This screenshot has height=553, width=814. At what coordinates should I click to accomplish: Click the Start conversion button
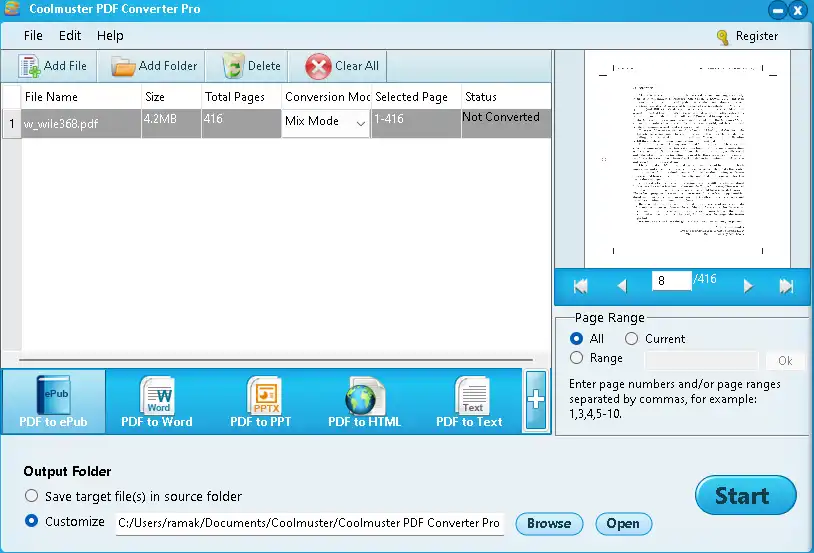click(745, 496)
